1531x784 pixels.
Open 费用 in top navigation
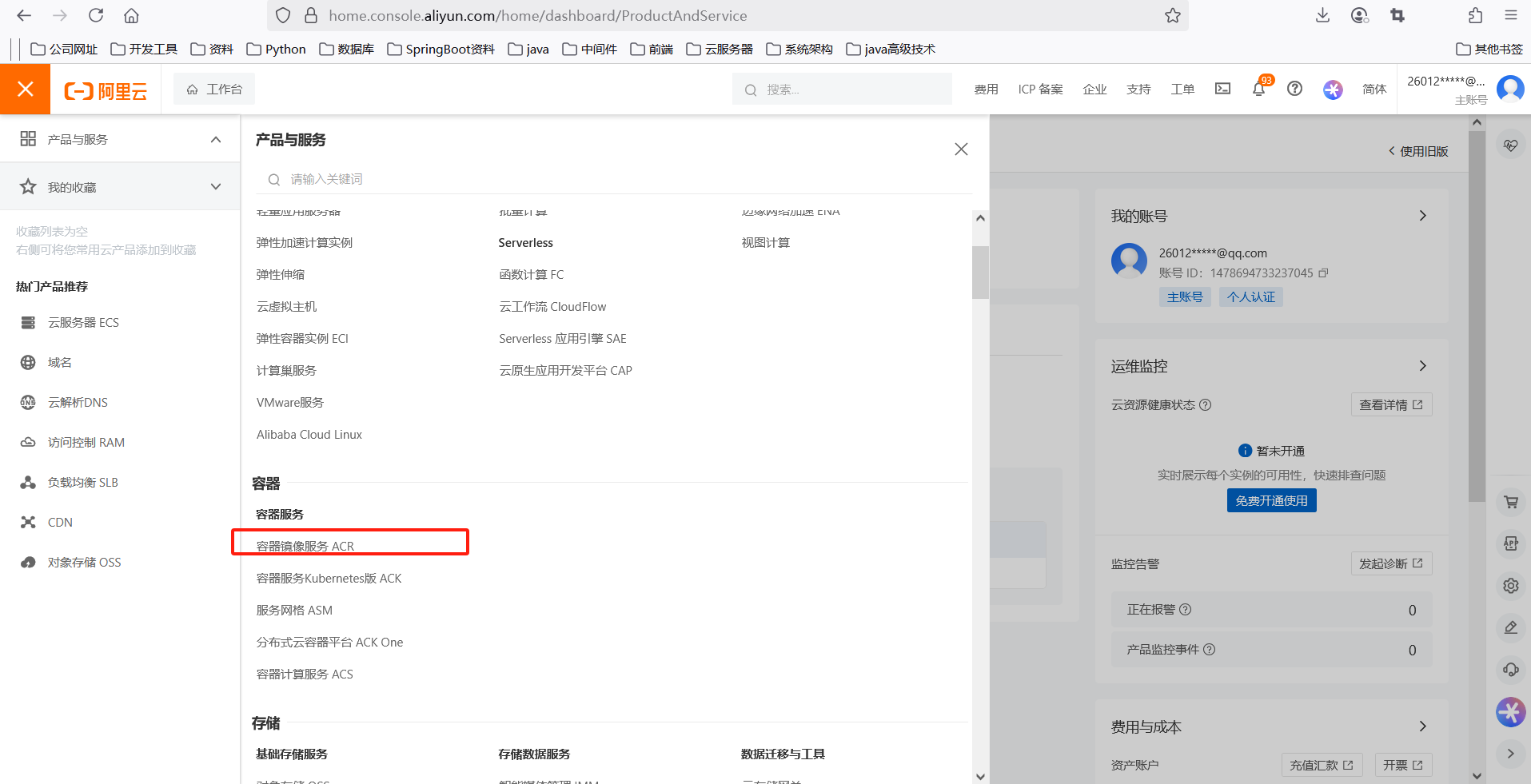(986, 90)
